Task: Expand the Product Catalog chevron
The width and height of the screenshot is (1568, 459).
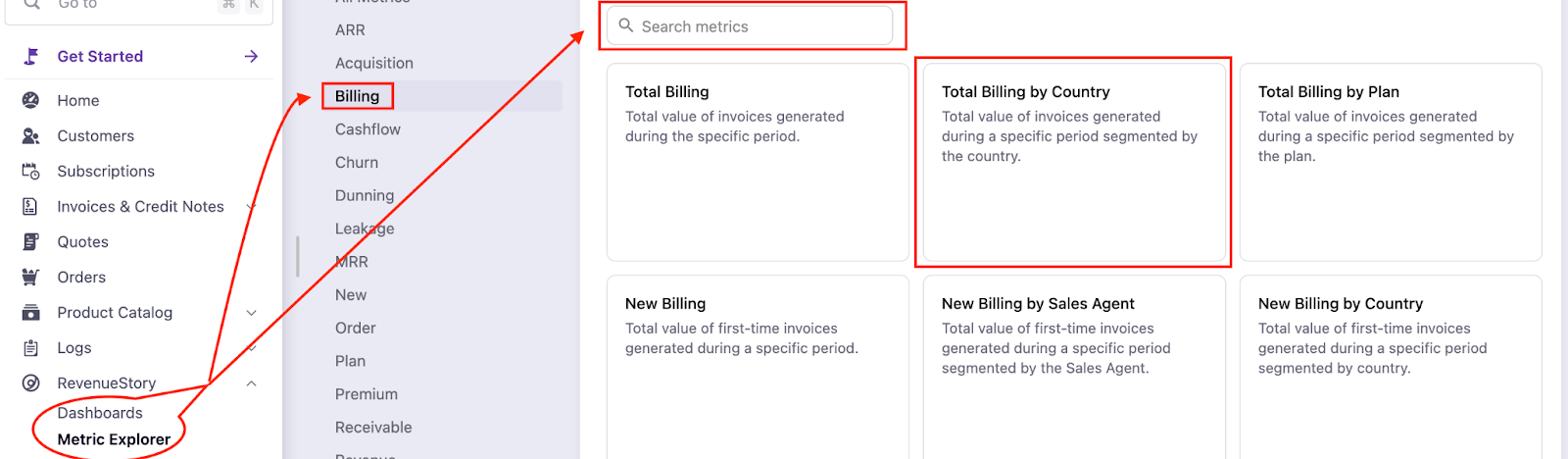Action: coord(251,312)
